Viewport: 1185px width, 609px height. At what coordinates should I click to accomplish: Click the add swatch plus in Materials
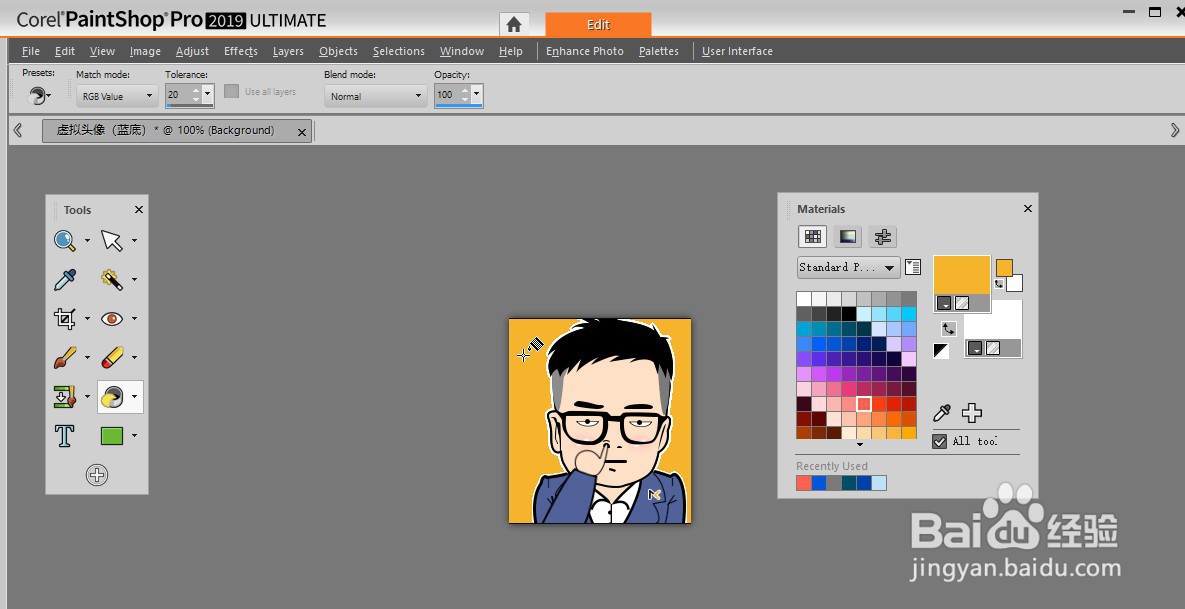971,412
